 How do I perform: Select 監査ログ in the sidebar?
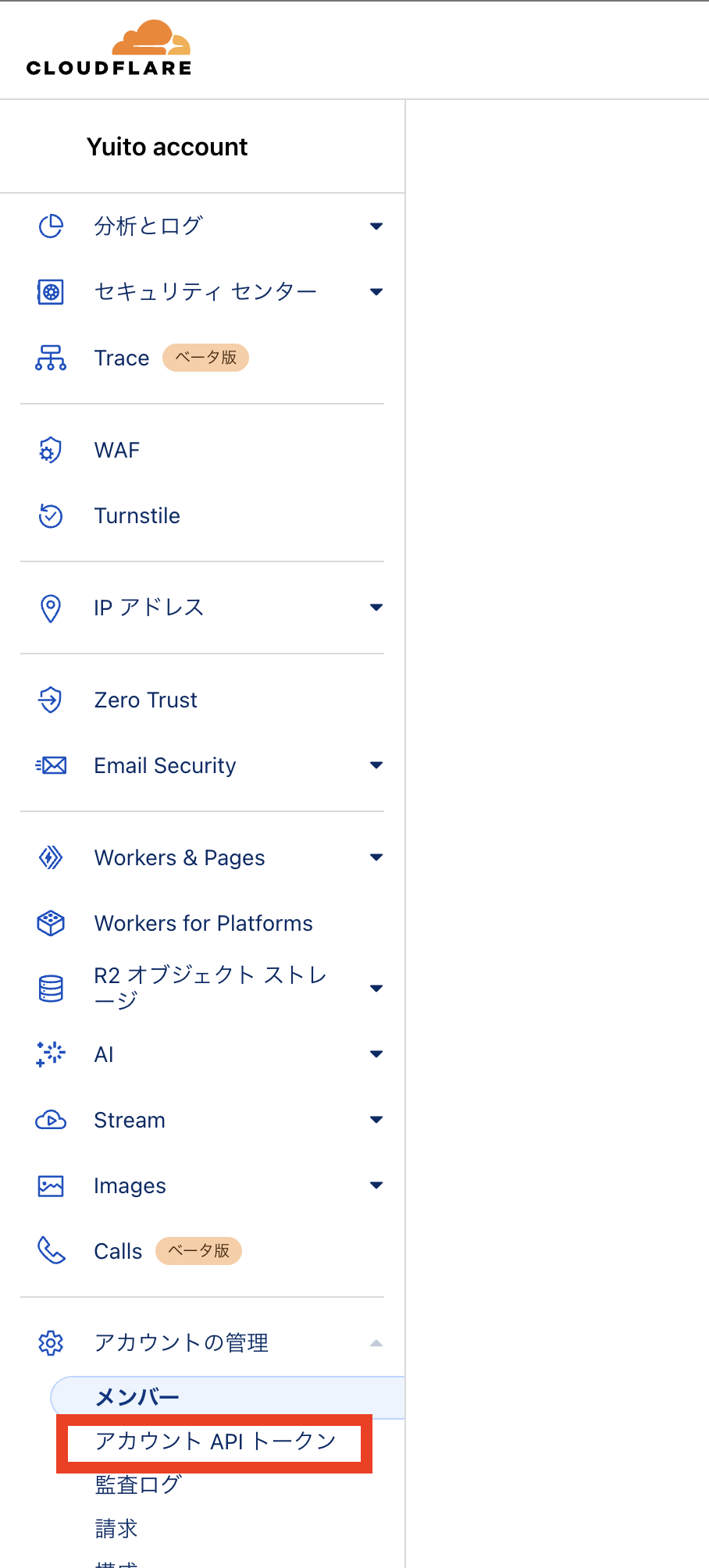(x=137, y=1484)
